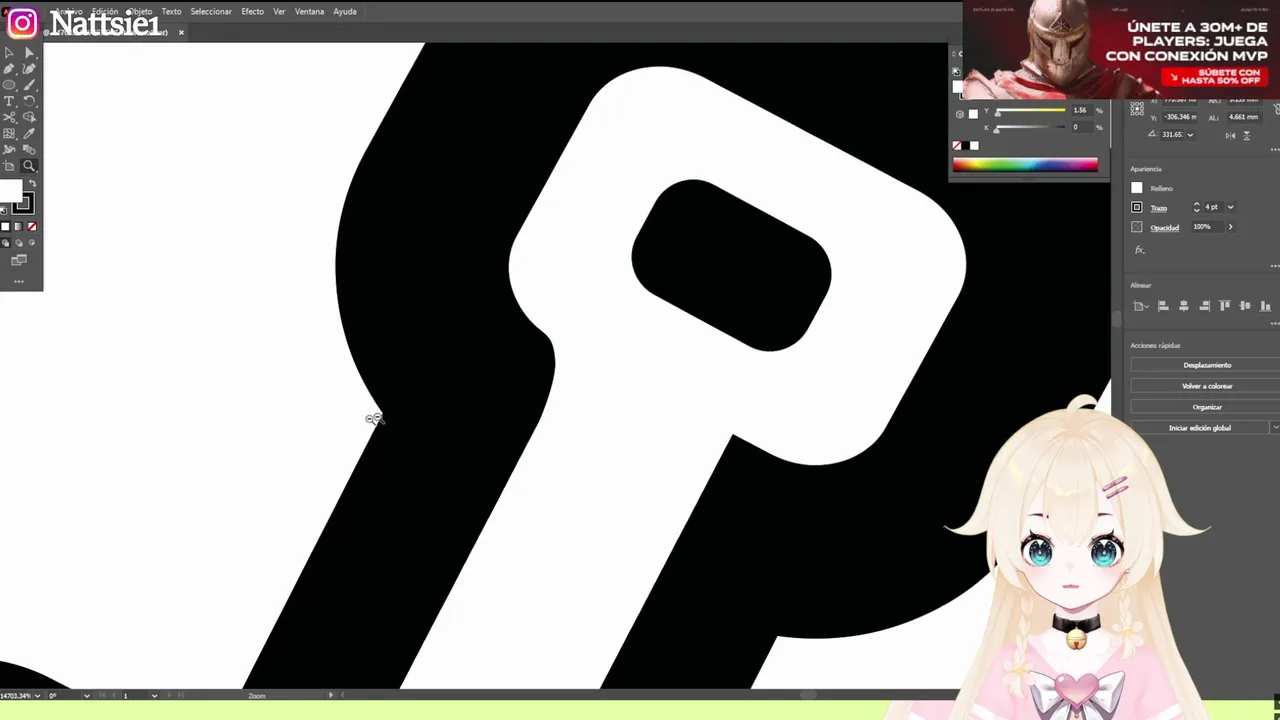Open stroke weight 4 pt dropdown

(1230, 207)
